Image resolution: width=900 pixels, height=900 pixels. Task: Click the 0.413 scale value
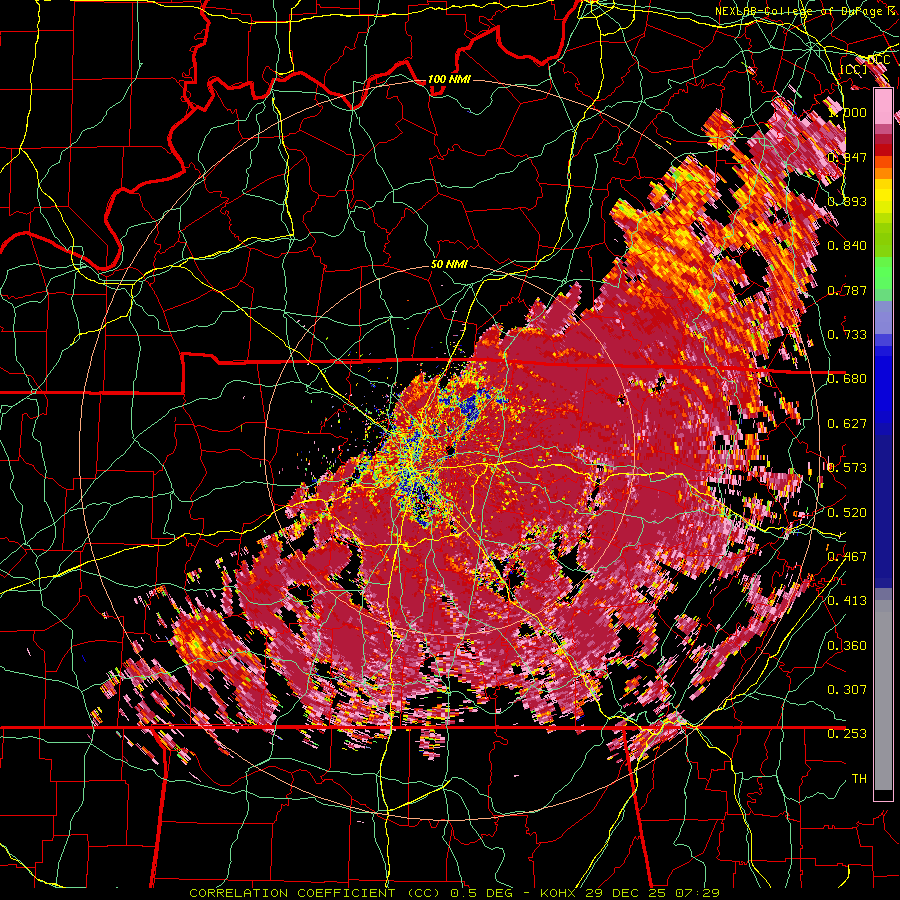tap(847, 601)
